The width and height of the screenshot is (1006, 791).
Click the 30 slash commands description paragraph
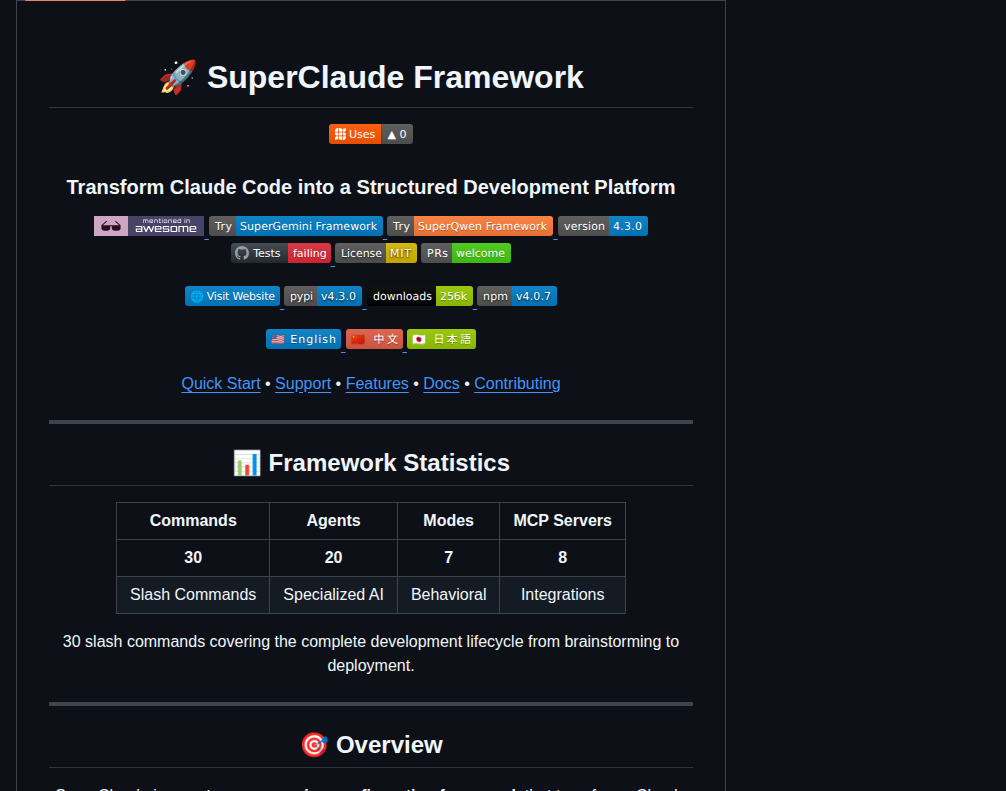coord(371,654)
